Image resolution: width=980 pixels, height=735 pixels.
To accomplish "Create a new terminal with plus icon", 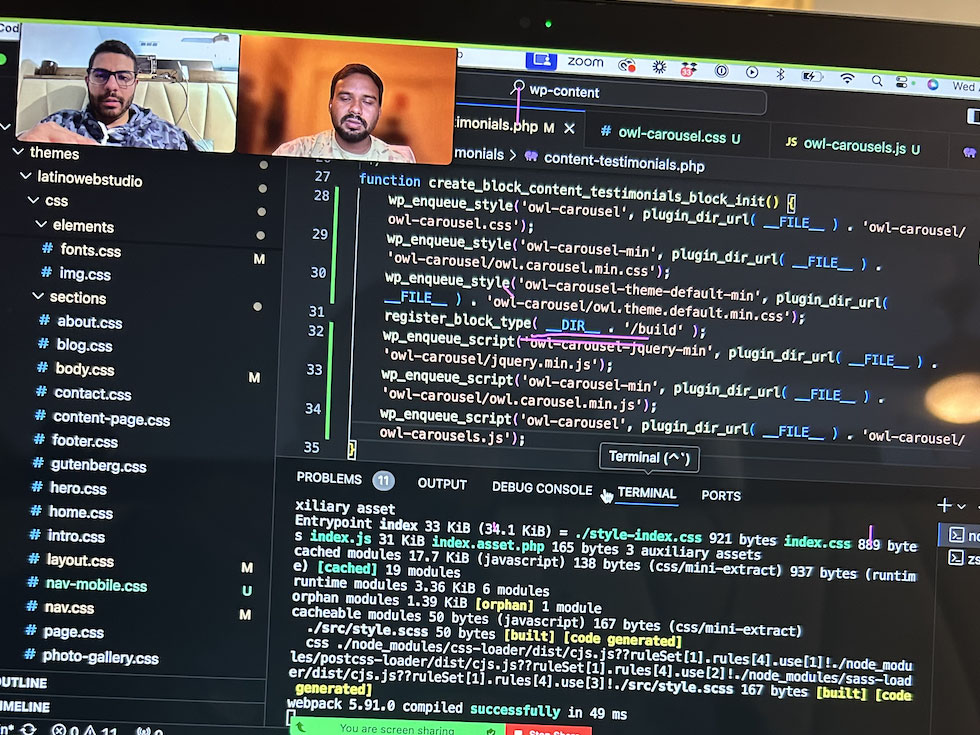I will (944, 505).
